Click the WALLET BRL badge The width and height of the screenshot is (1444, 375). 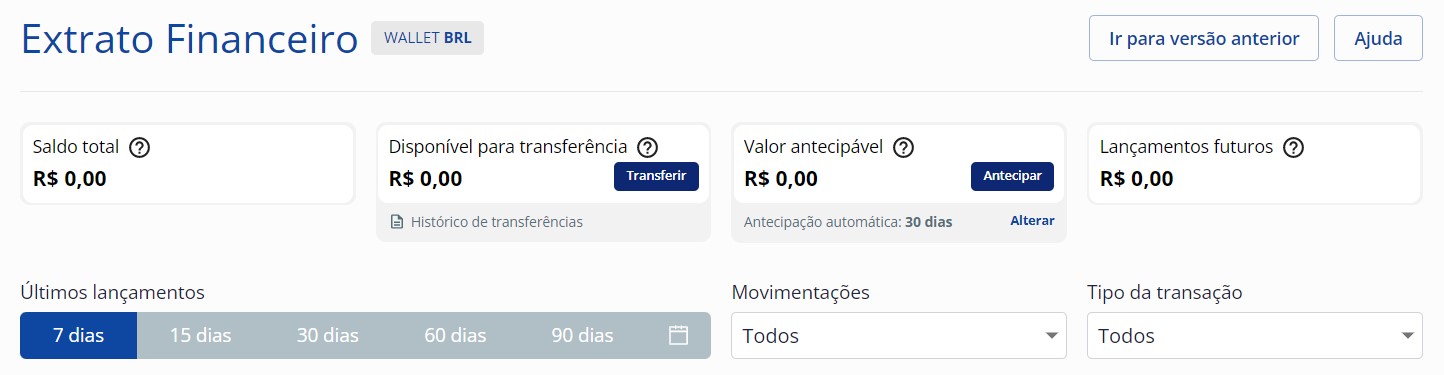point(427,38)
